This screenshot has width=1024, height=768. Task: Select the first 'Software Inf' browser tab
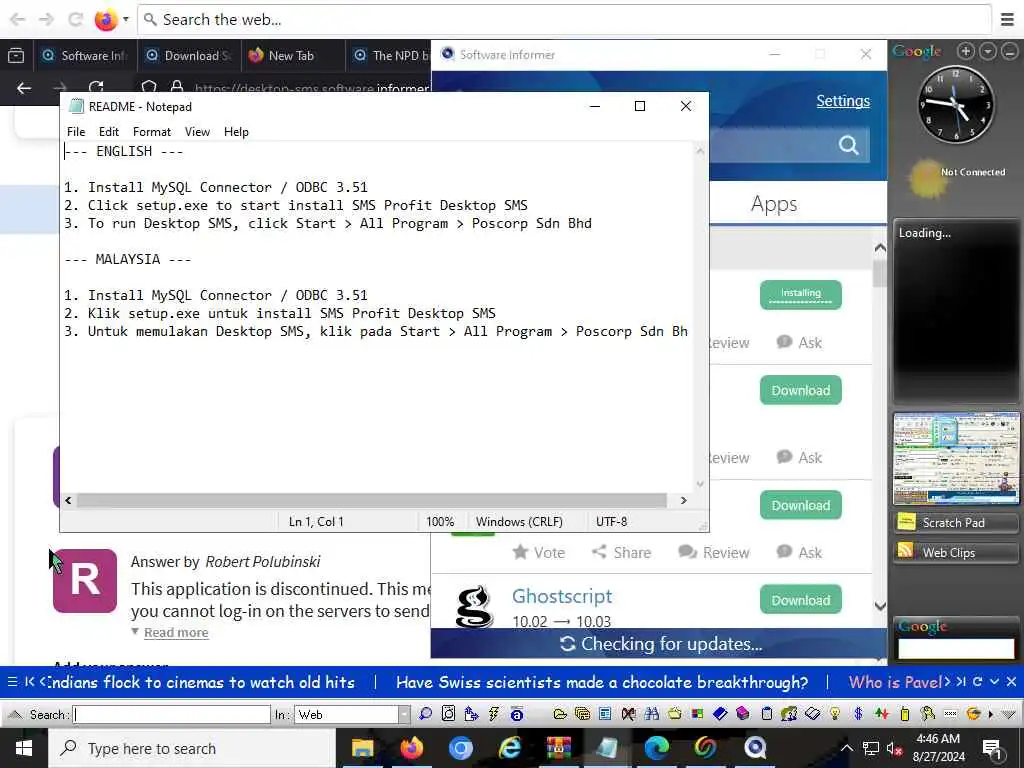(85, 56)
